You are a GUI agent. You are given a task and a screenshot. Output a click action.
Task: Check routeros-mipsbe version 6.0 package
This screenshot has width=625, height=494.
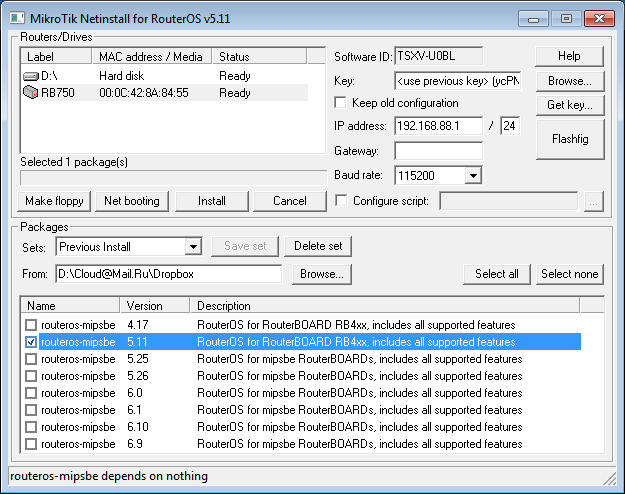(31, 393)
